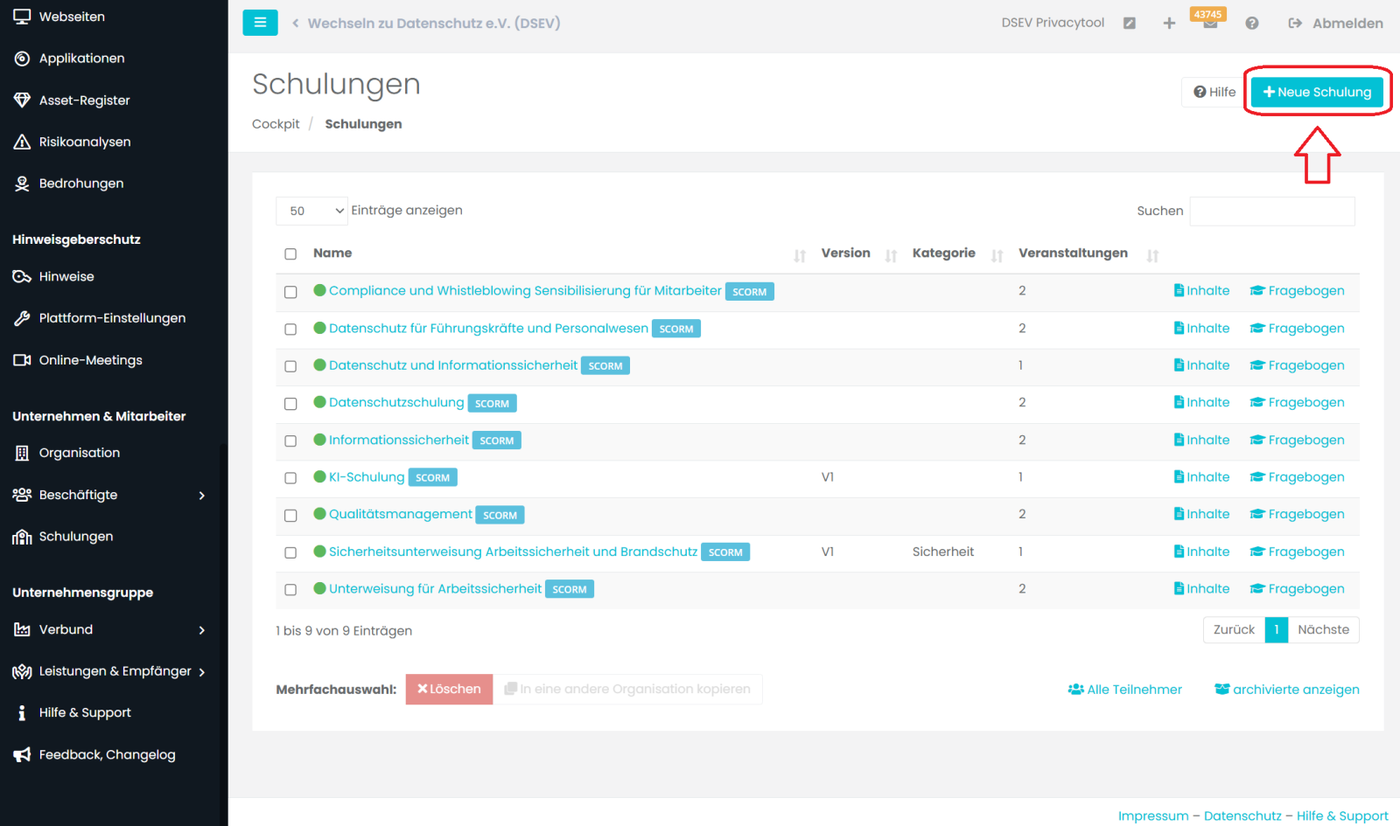Click the Neue Schulung button
1400x826 pixels.
(x=1317, y=92)
